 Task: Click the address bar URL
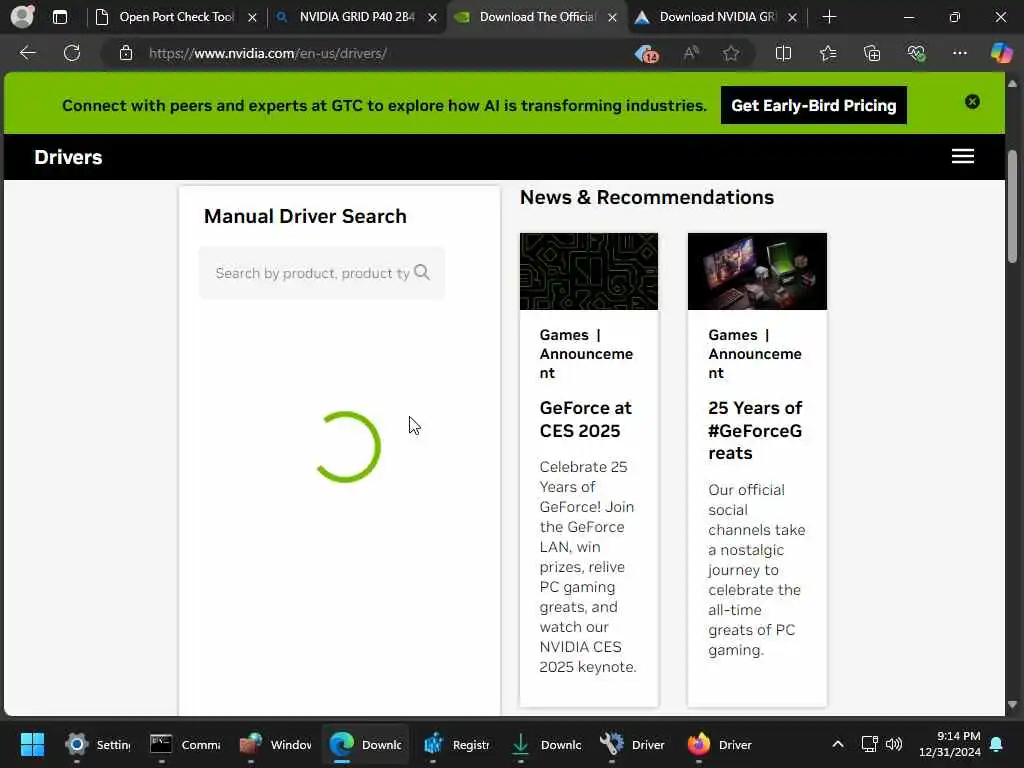click(x=268, y=54)
